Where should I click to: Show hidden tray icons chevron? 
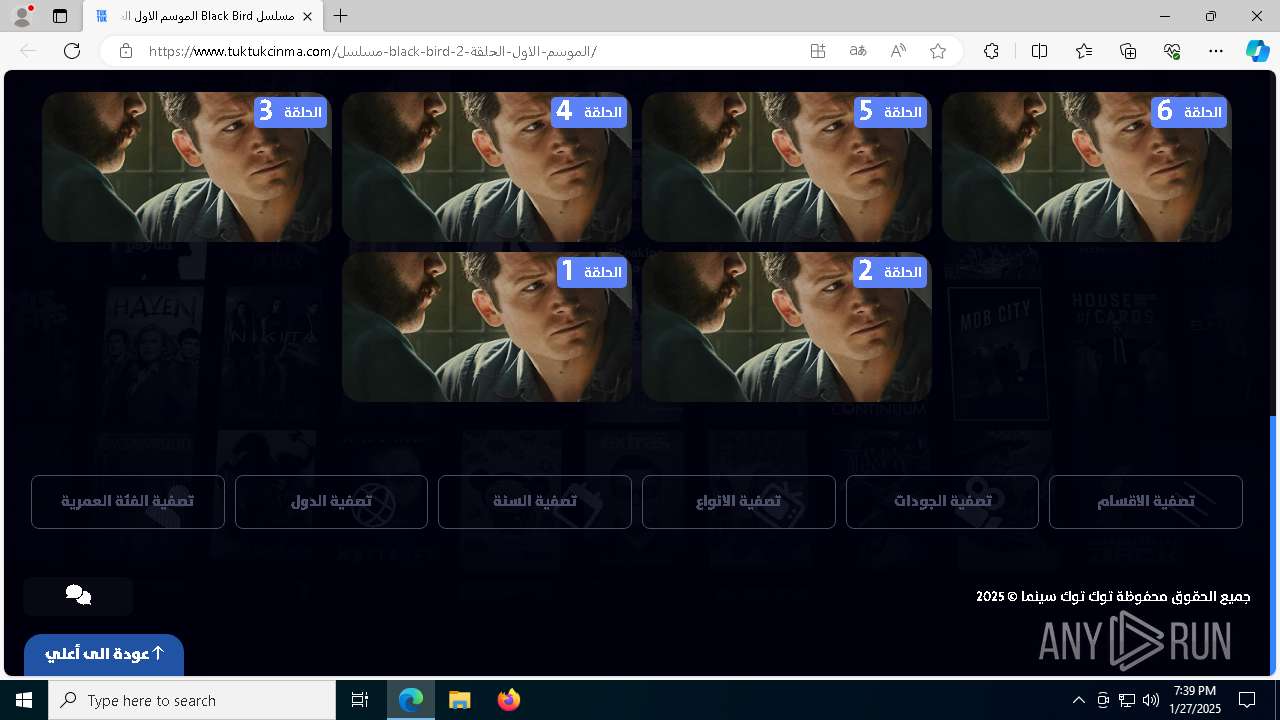pos(1078,700)
